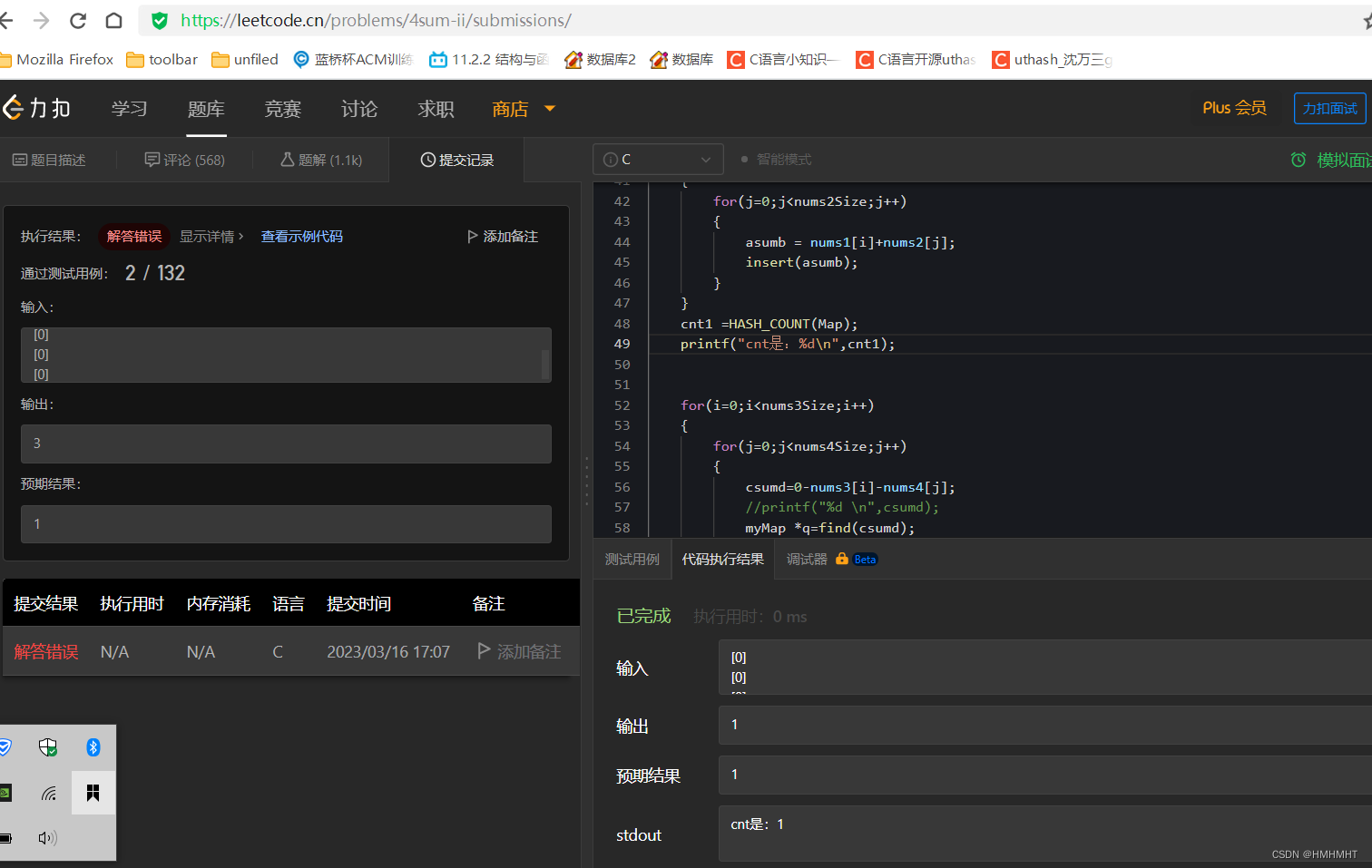Click the Bluetooth tray icon
1372x868 pixels.
click(93, 747)
